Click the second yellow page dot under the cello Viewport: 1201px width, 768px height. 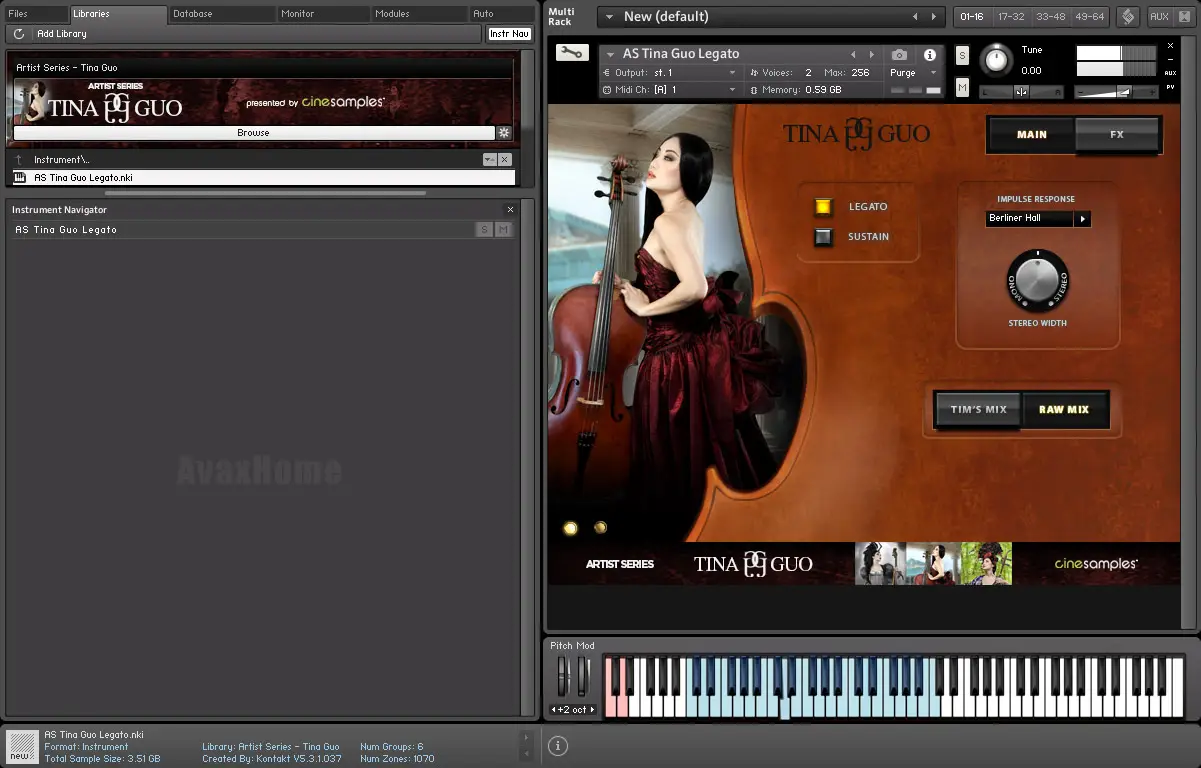(x=600, y=527)
